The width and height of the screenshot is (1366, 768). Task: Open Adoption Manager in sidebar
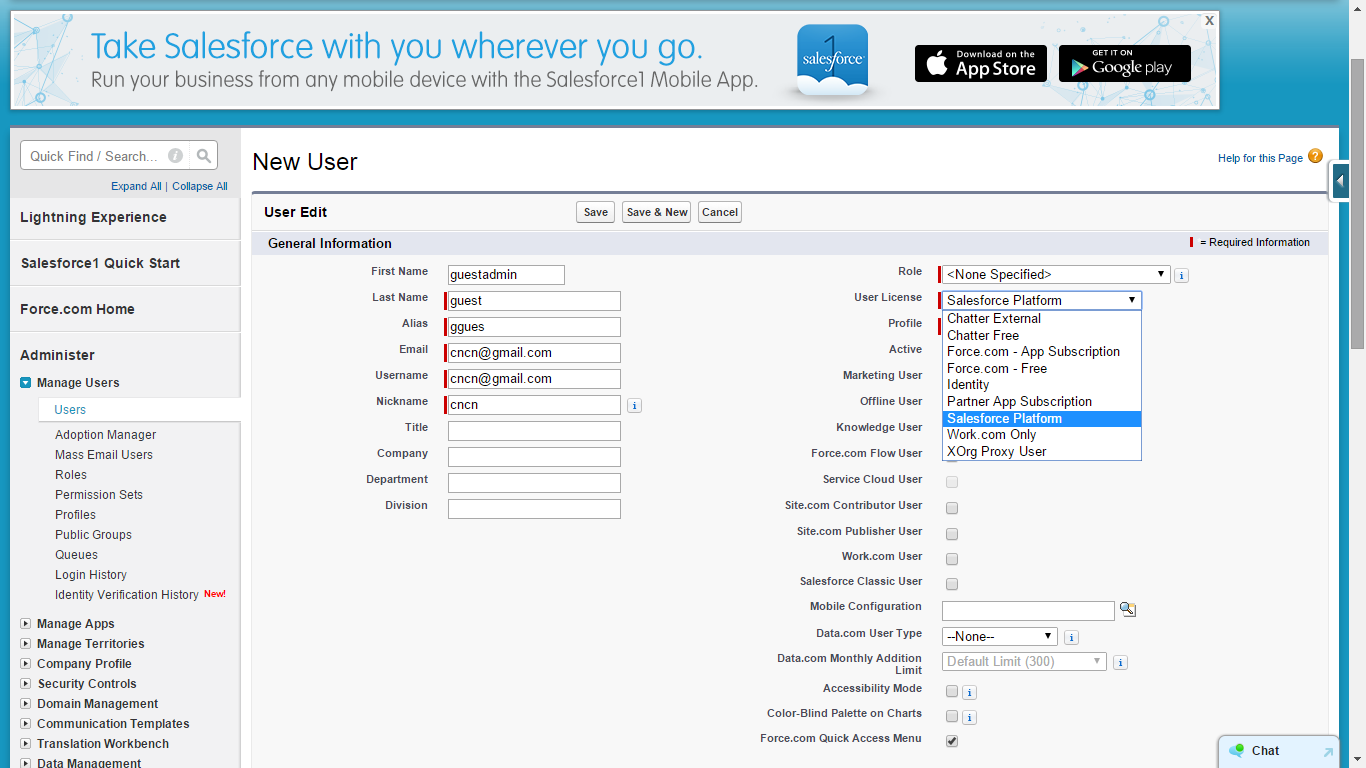106,435
